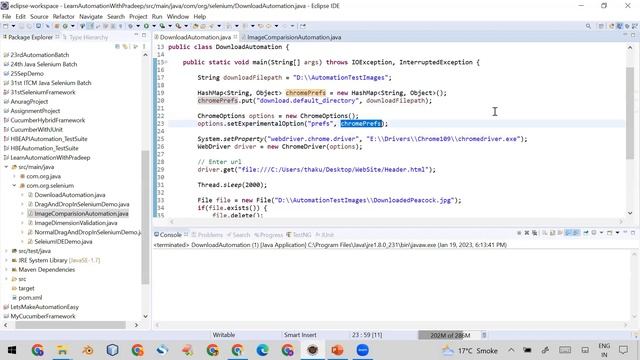Click the Display Selected Console icon
This screenshot has width=640, height=360.
[594, 233]
